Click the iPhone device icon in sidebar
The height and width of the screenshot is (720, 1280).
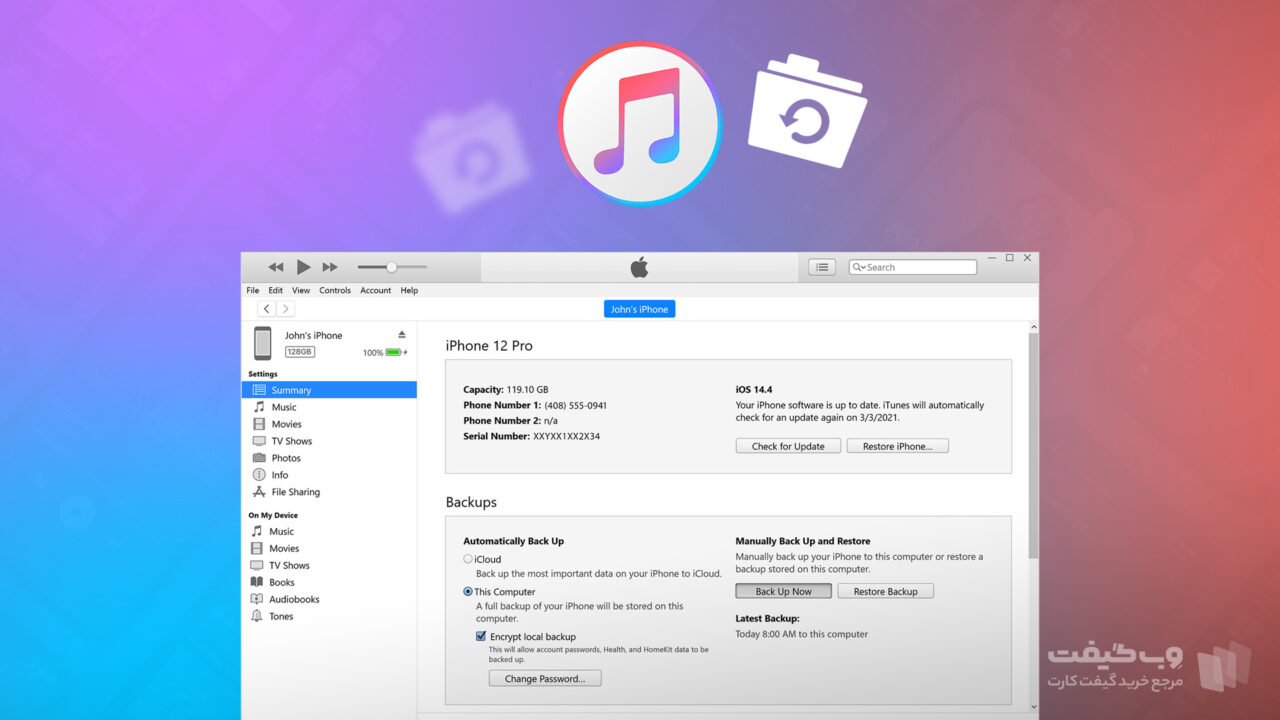pos(262,343)
